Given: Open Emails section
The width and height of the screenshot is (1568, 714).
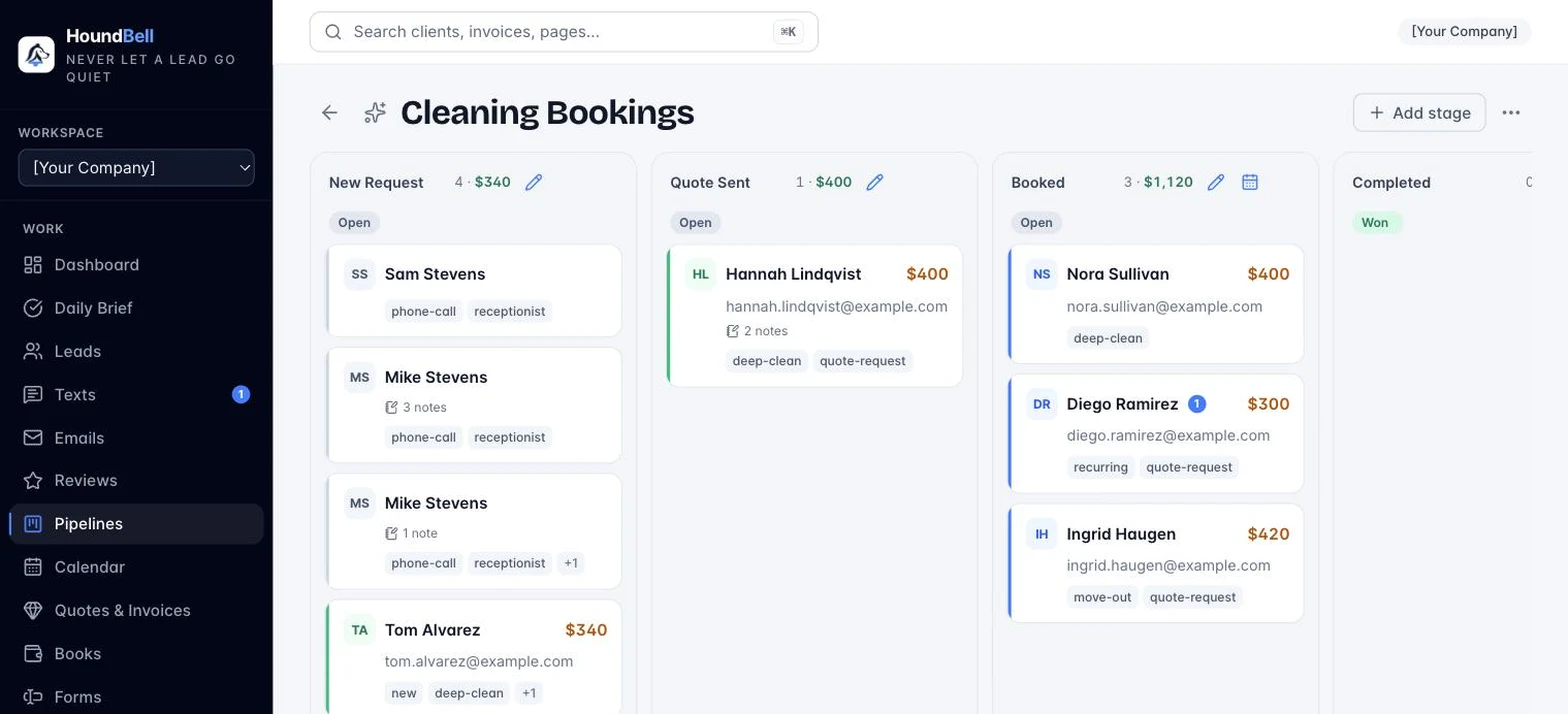Looking at the screenshot, I should pyautogui.click(x=136, y=438).
